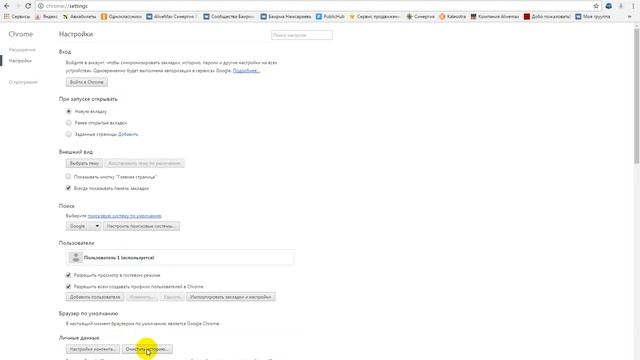Image resolution: width=640 pixels, height=360 pixels.
Task: Open the Моя группа bookmark
Action: point(593,17)
